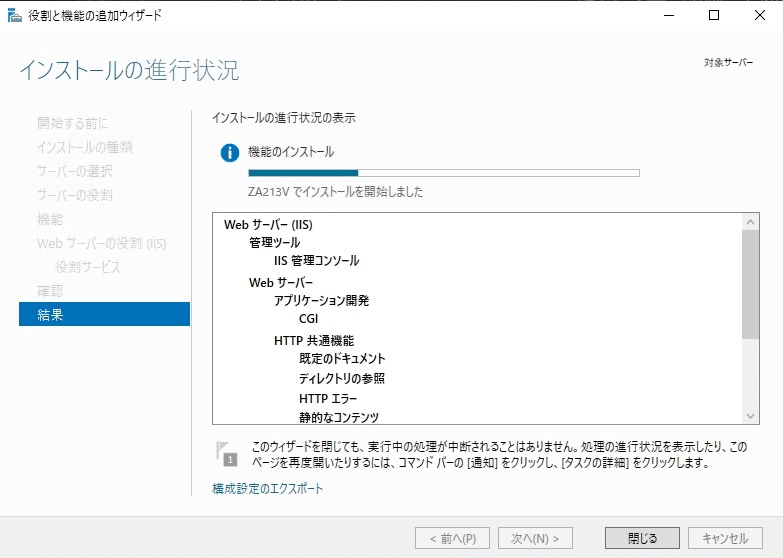Maximize the wizard window
Screen dimensions: 783x558
click(714, 15)
